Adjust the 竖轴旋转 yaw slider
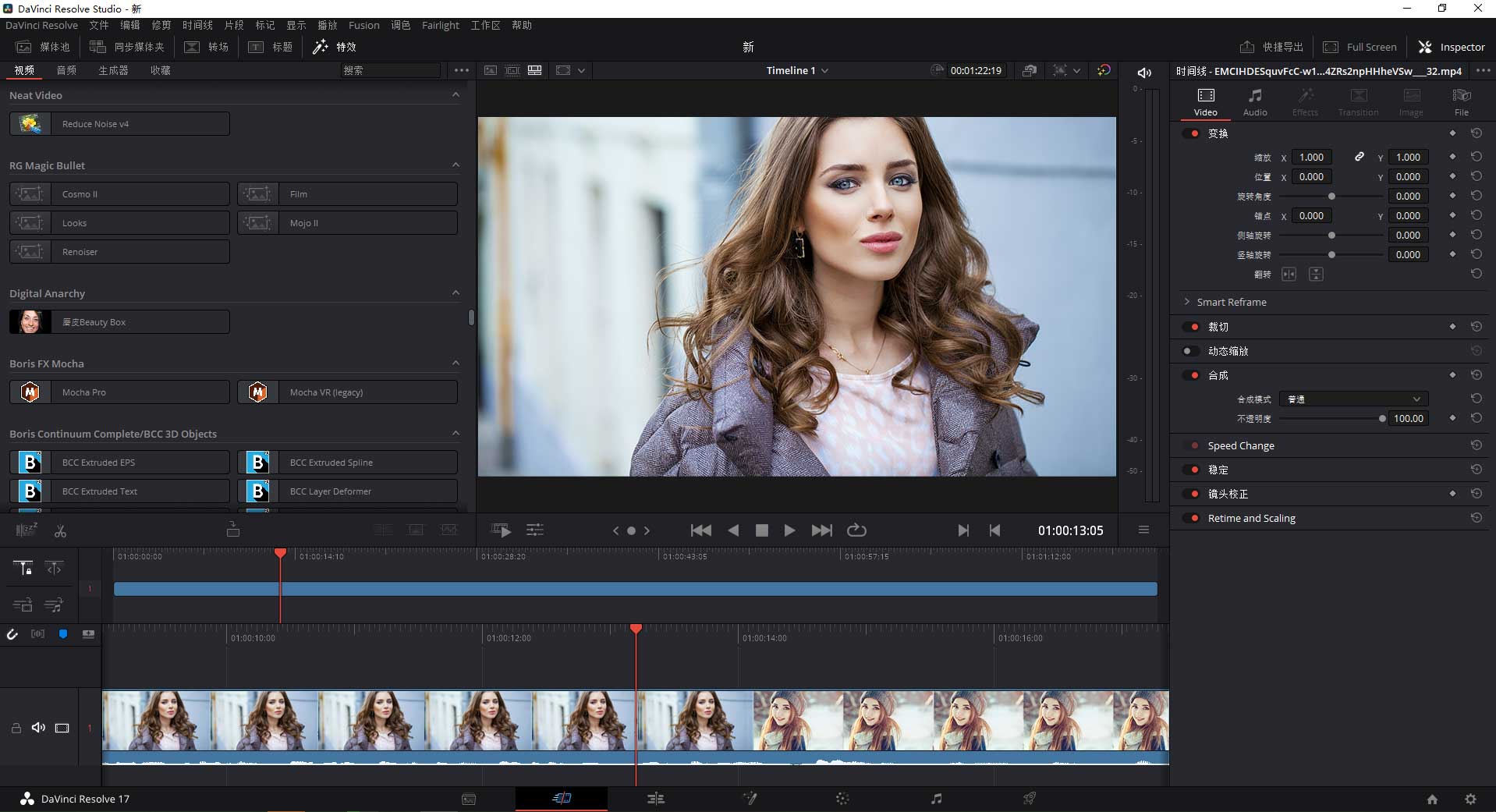Viewport: 1496px width, 812px height. coord(1331,254)
